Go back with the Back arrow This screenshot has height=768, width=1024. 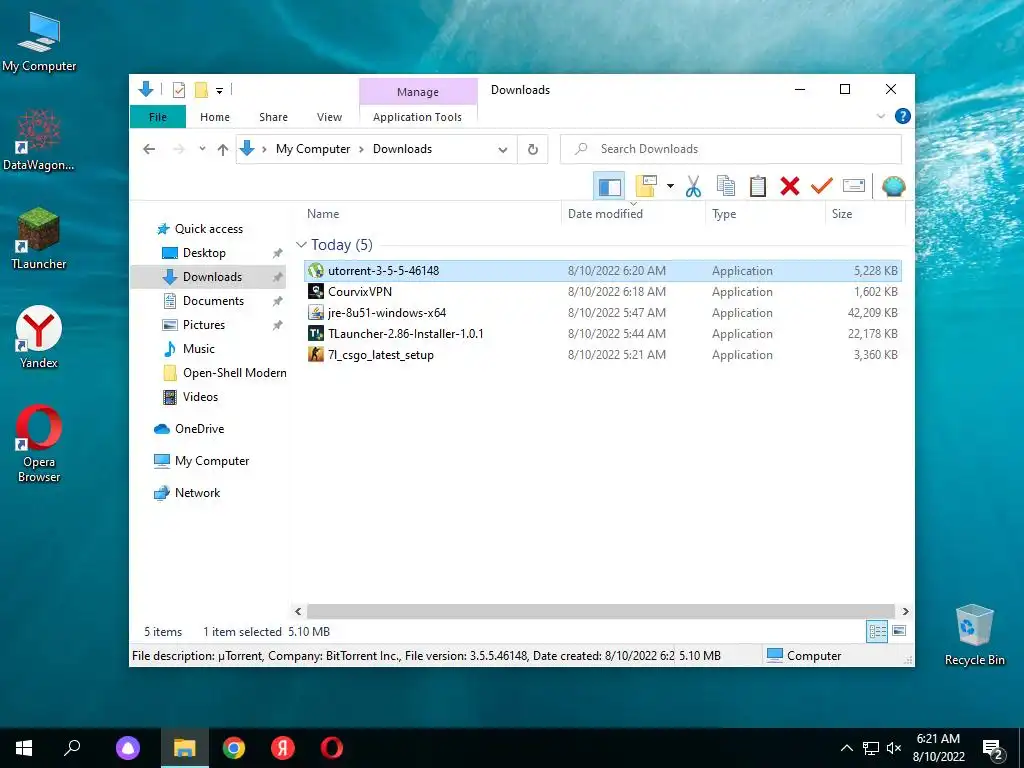point(149,149)
